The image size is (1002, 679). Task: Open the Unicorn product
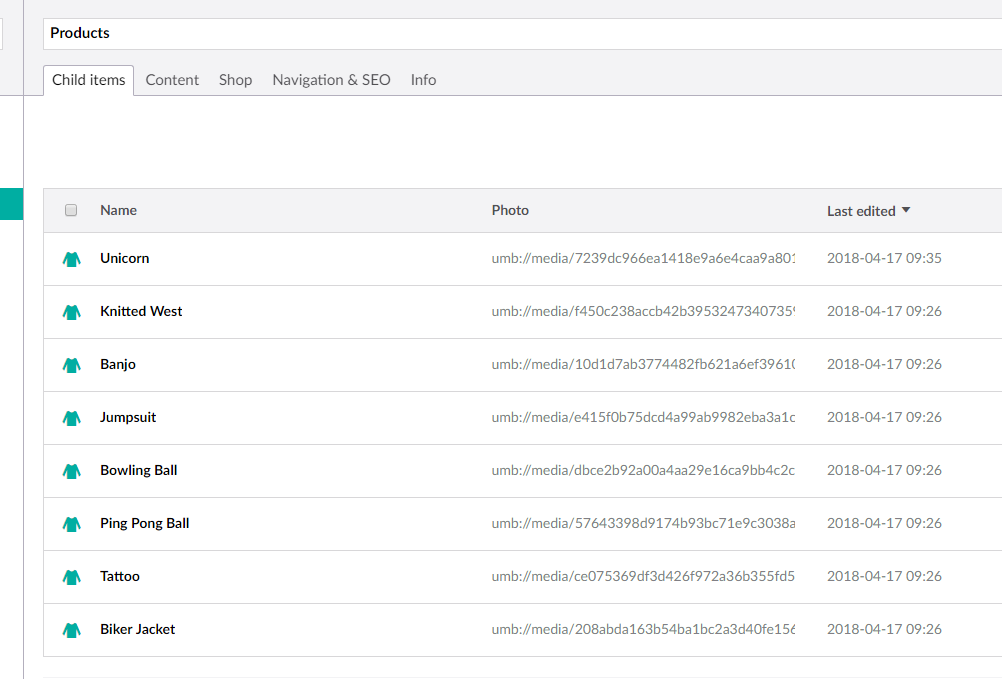coord(124,258)
